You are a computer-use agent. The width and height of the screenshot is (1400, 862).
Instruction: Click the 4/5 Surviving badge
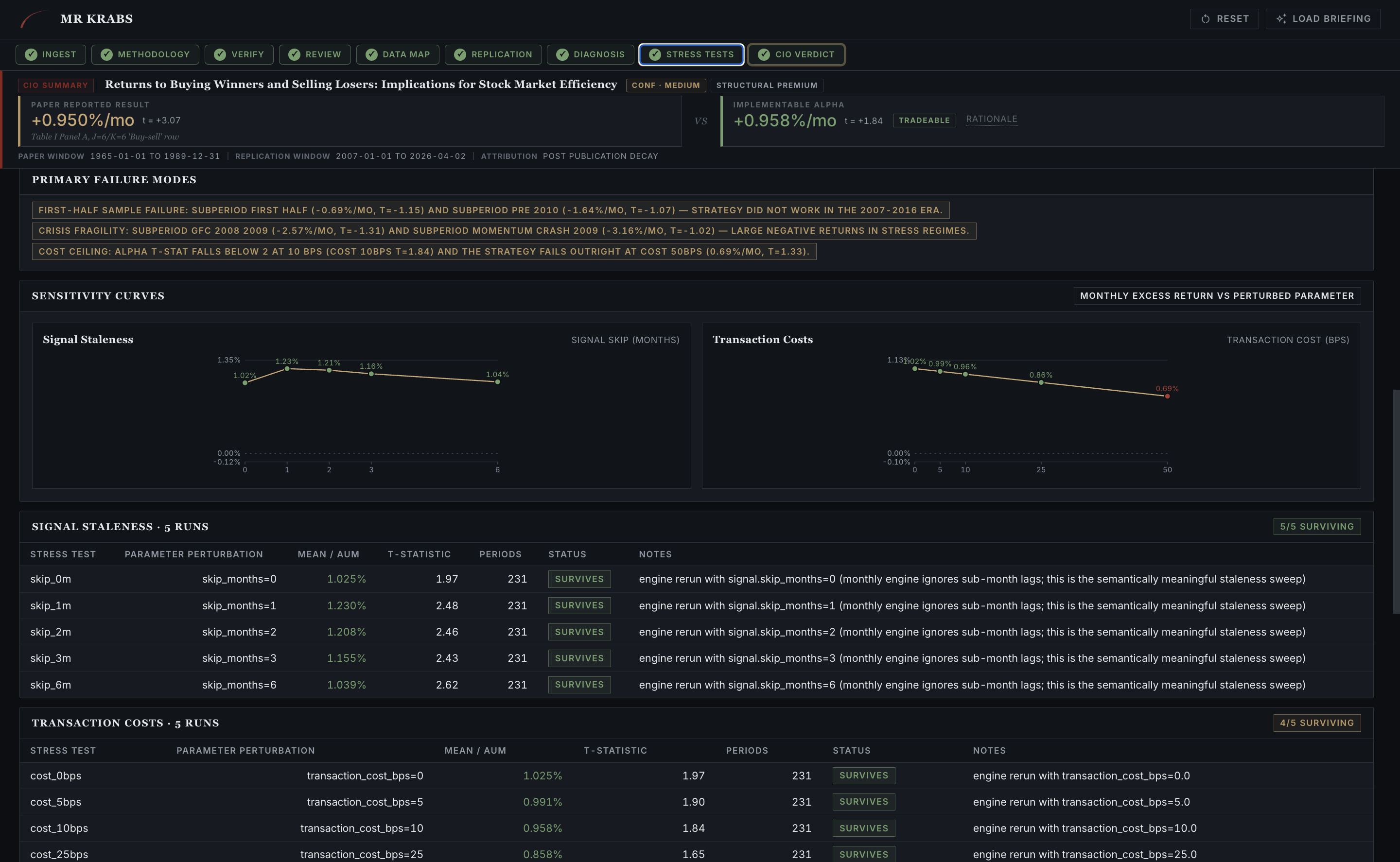click(x=1316, y=723)
